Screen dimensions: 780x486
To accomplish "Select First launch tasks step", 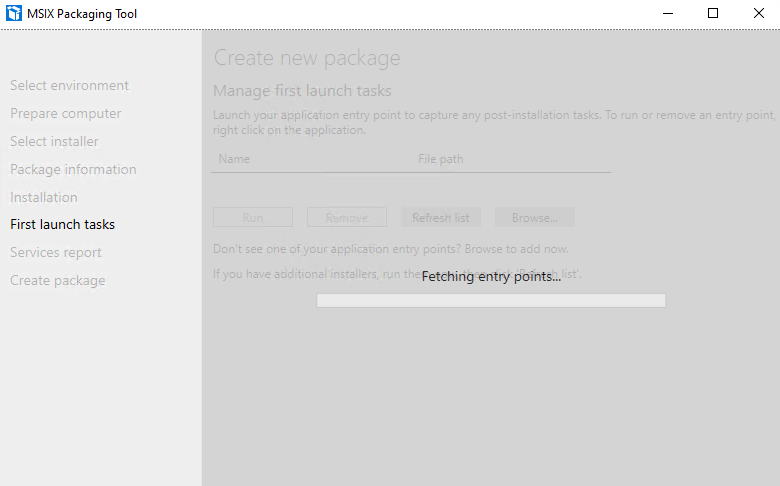I will pyautogui.click(x=63, y=224).
